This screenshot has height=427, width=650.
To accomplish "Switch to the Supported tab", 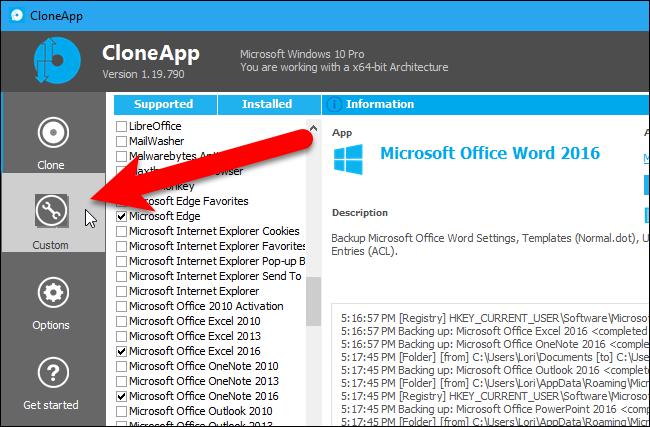I will point(165,104).
